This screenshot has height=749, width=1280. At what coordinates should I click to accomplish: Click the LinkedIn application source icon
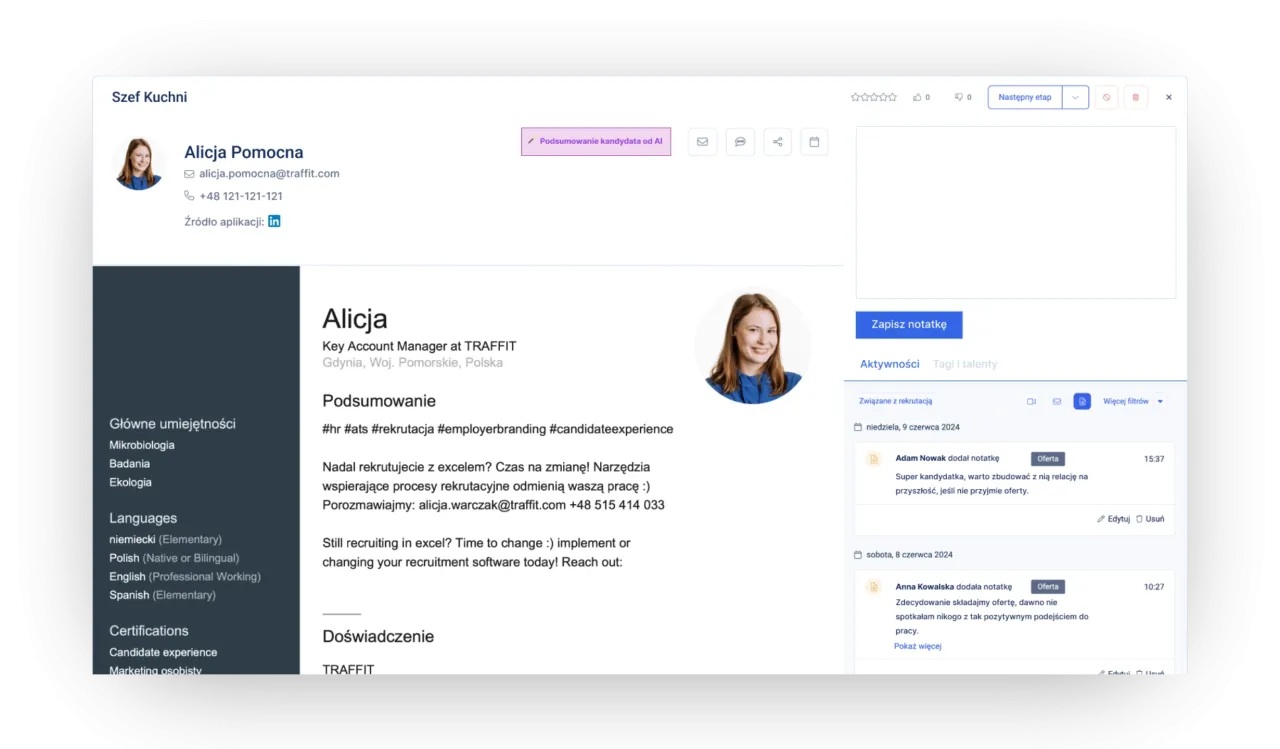[273, 220]
